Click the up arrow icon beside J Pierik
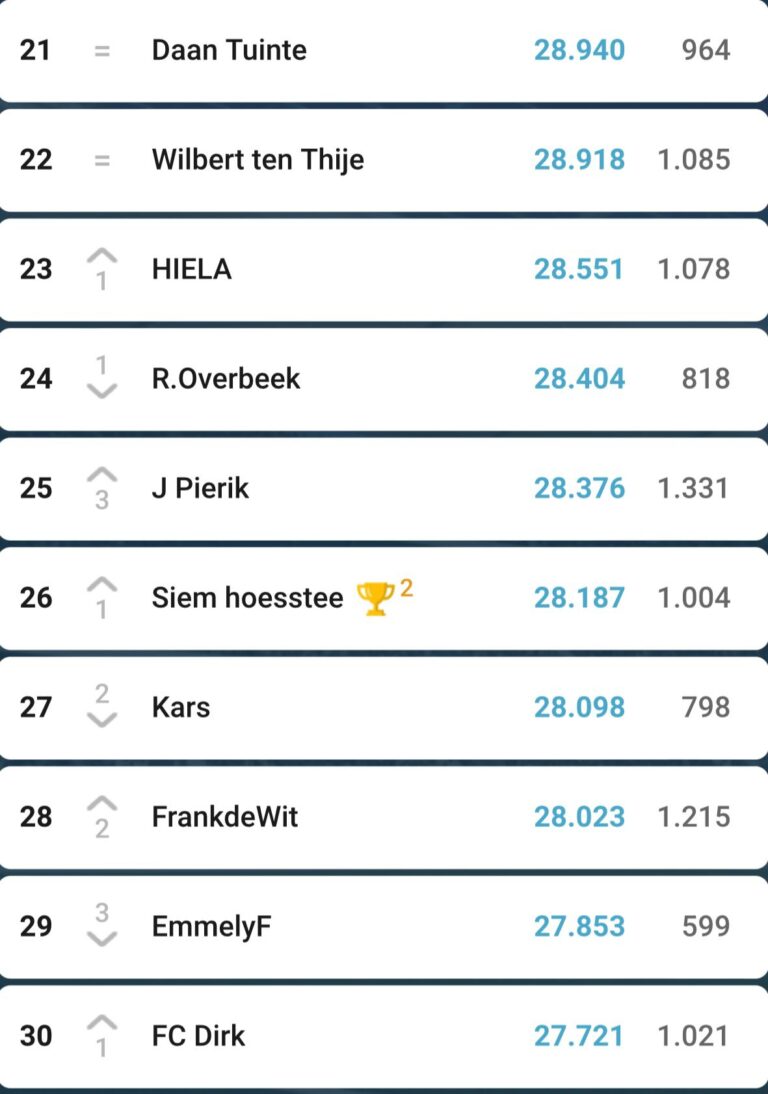 coord(102,476)
